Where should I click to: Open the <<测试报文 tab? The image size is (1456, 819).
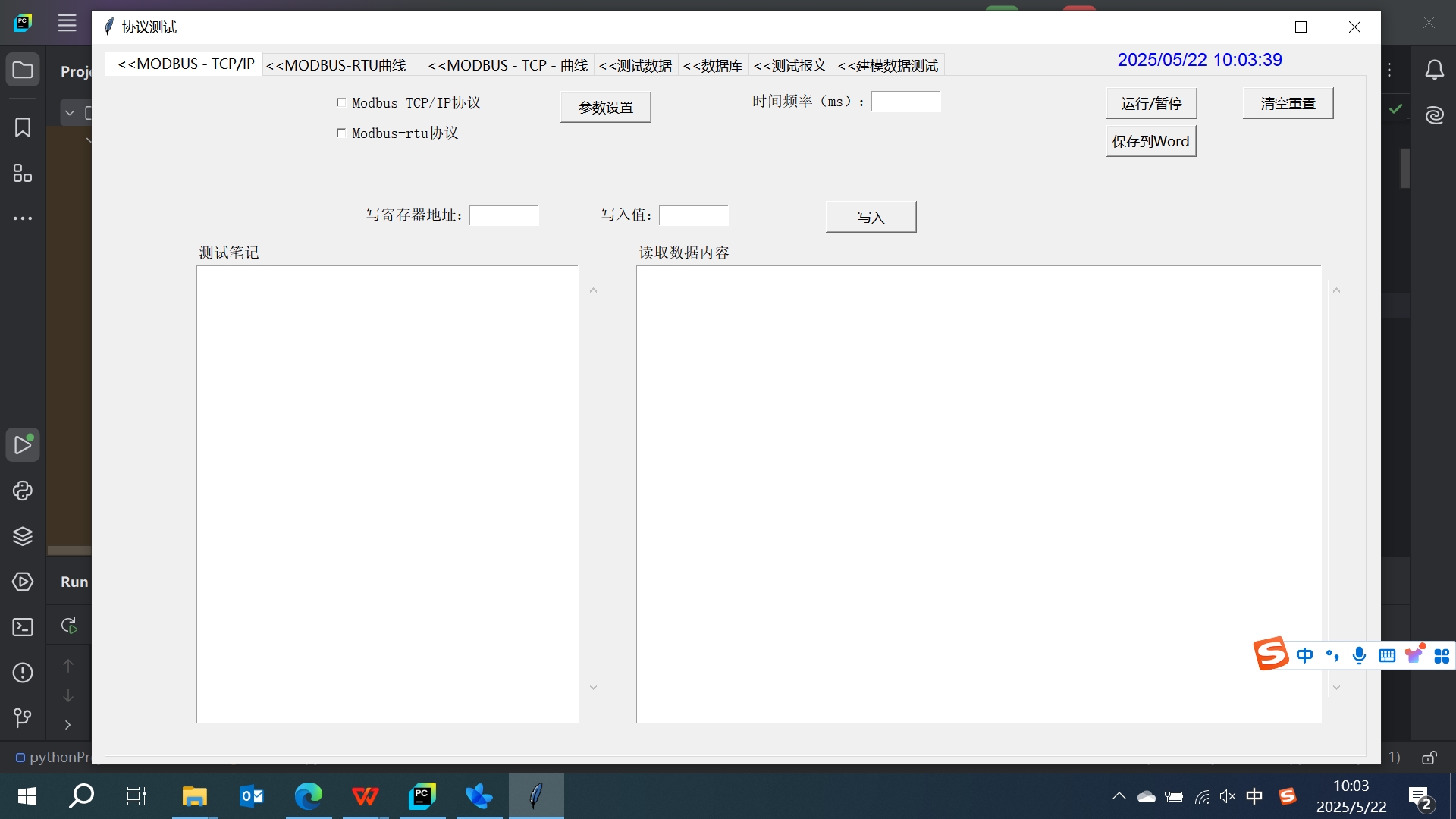(x=789, y=65)
